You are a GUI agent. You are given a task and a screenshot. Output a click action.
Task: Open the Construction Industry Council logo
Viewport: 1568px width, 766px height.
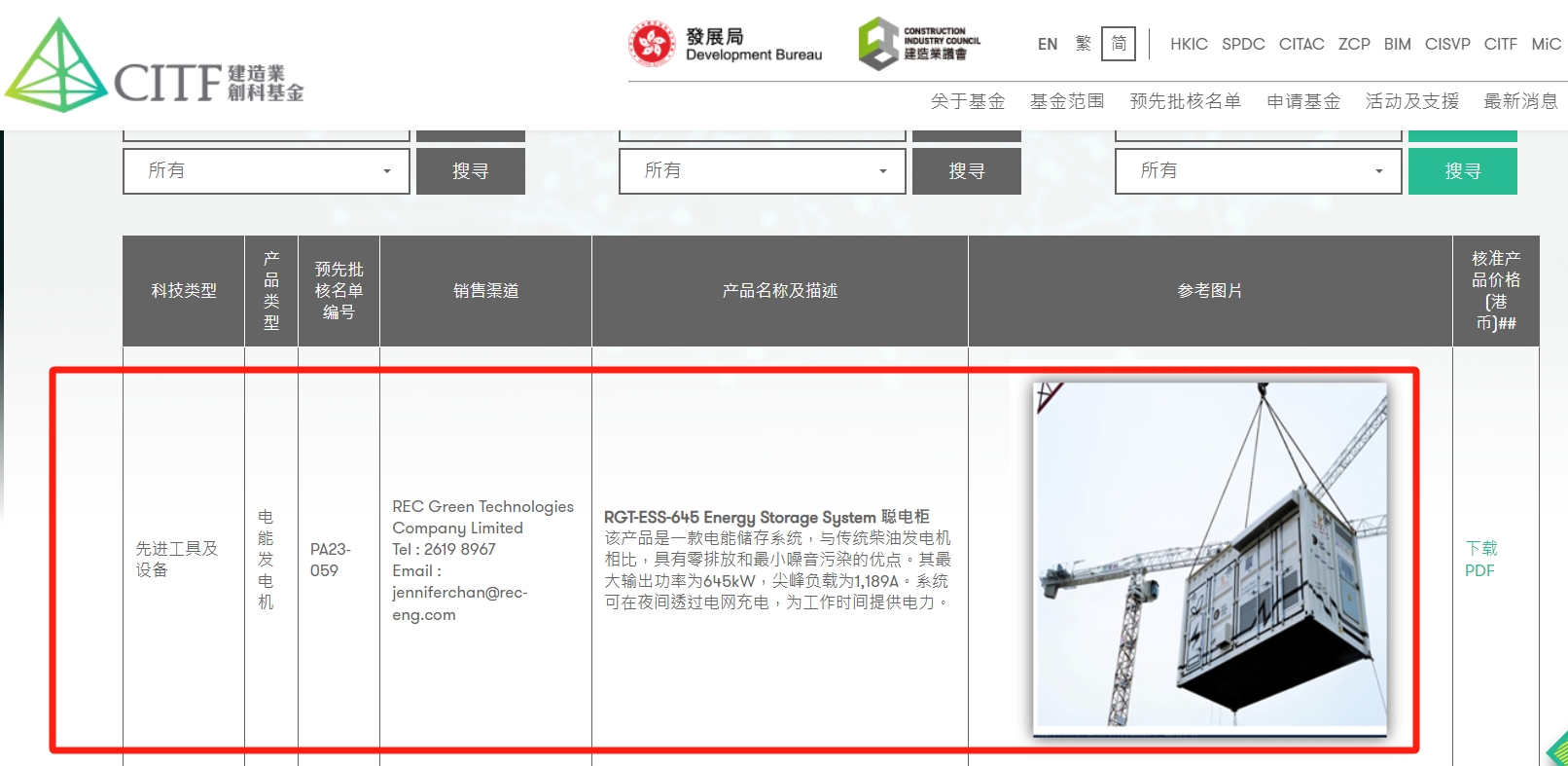click(x=919, y=44)
